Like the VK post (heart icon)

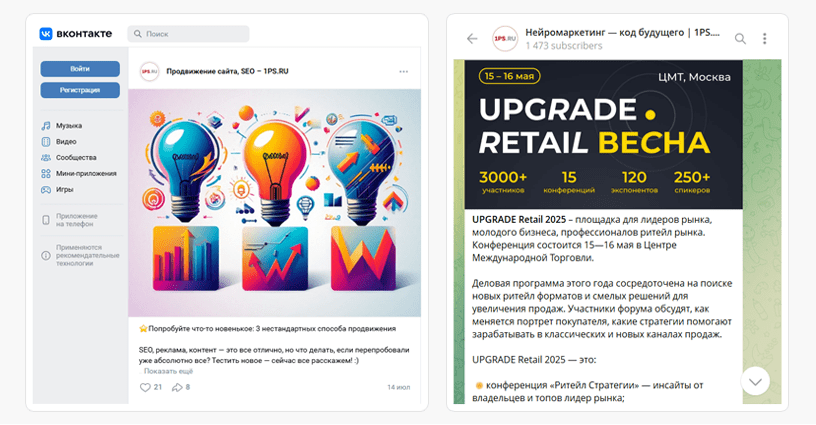pos(145,388)
